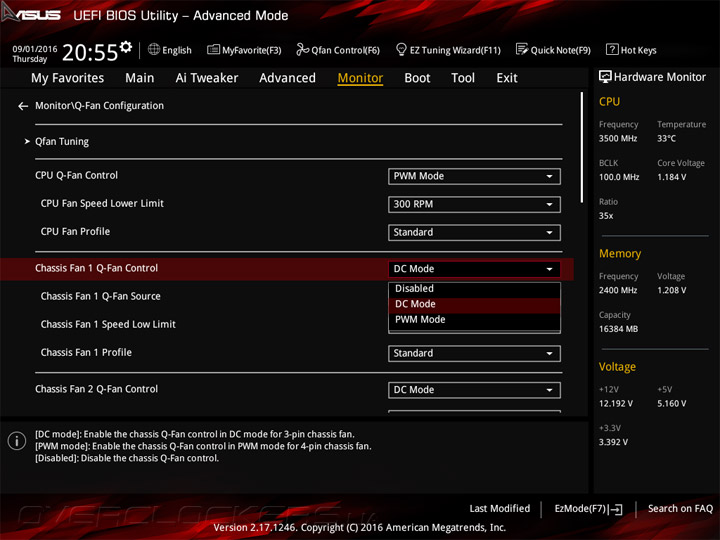Switch to the Ai Tweaker tab
This screenshot has width=720, height=540.
coord(207,78)
